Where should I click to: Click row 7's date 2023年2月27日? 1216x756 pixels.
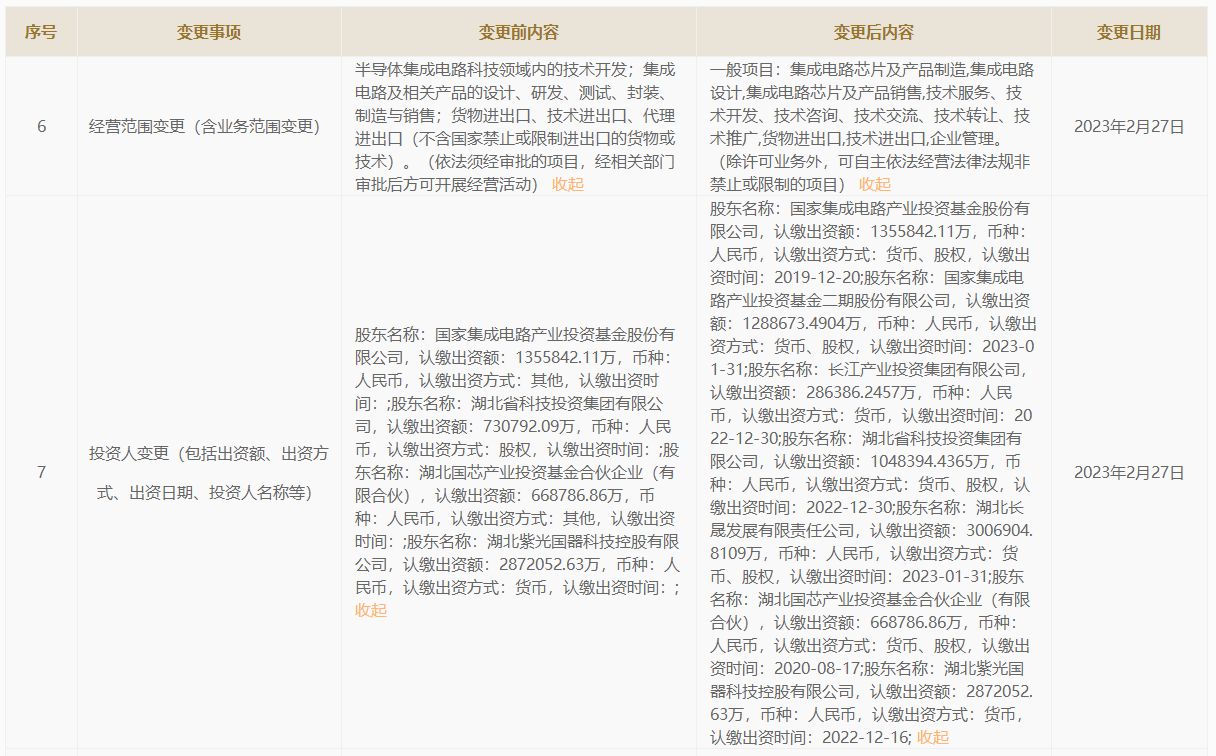[1128, 472]
